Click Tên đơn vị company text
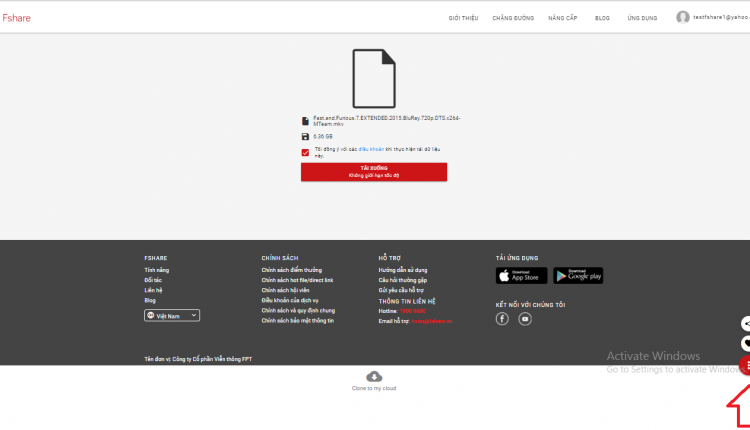The height and width of the screenshot is (430, 750). [198, 359]
